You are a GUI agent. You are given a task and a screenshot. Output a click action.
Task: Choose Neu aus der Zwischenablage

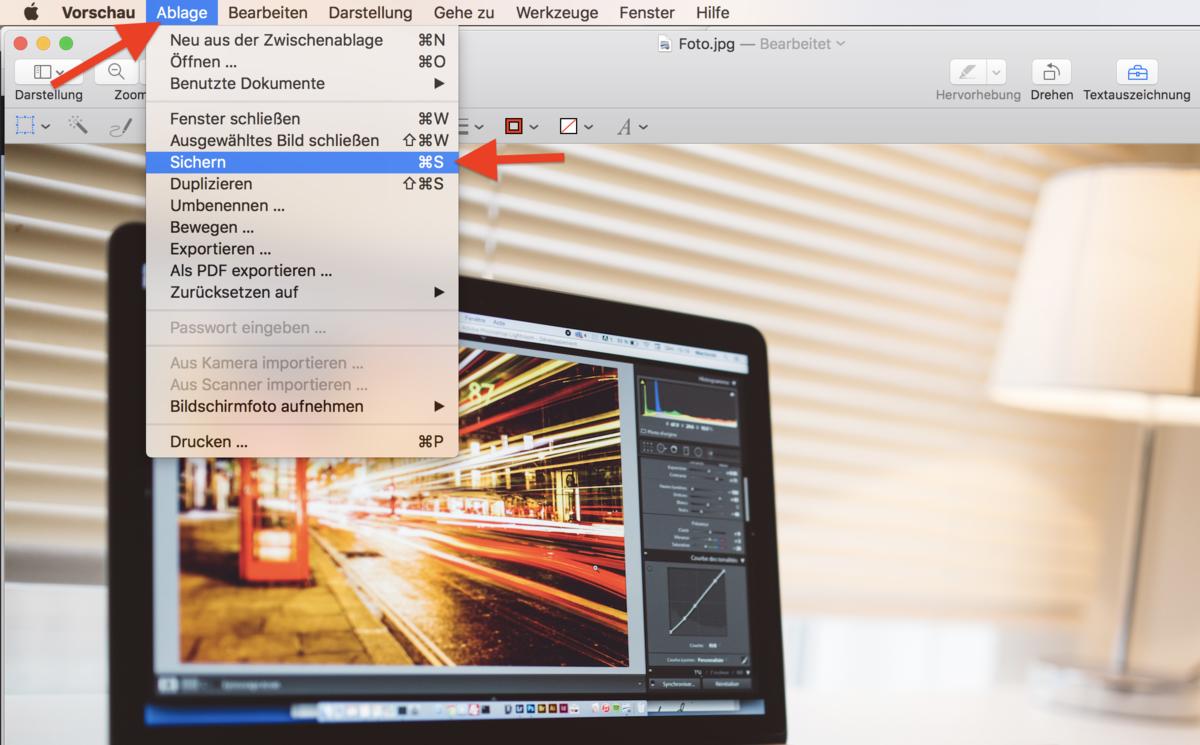click(x=302, y=40)
